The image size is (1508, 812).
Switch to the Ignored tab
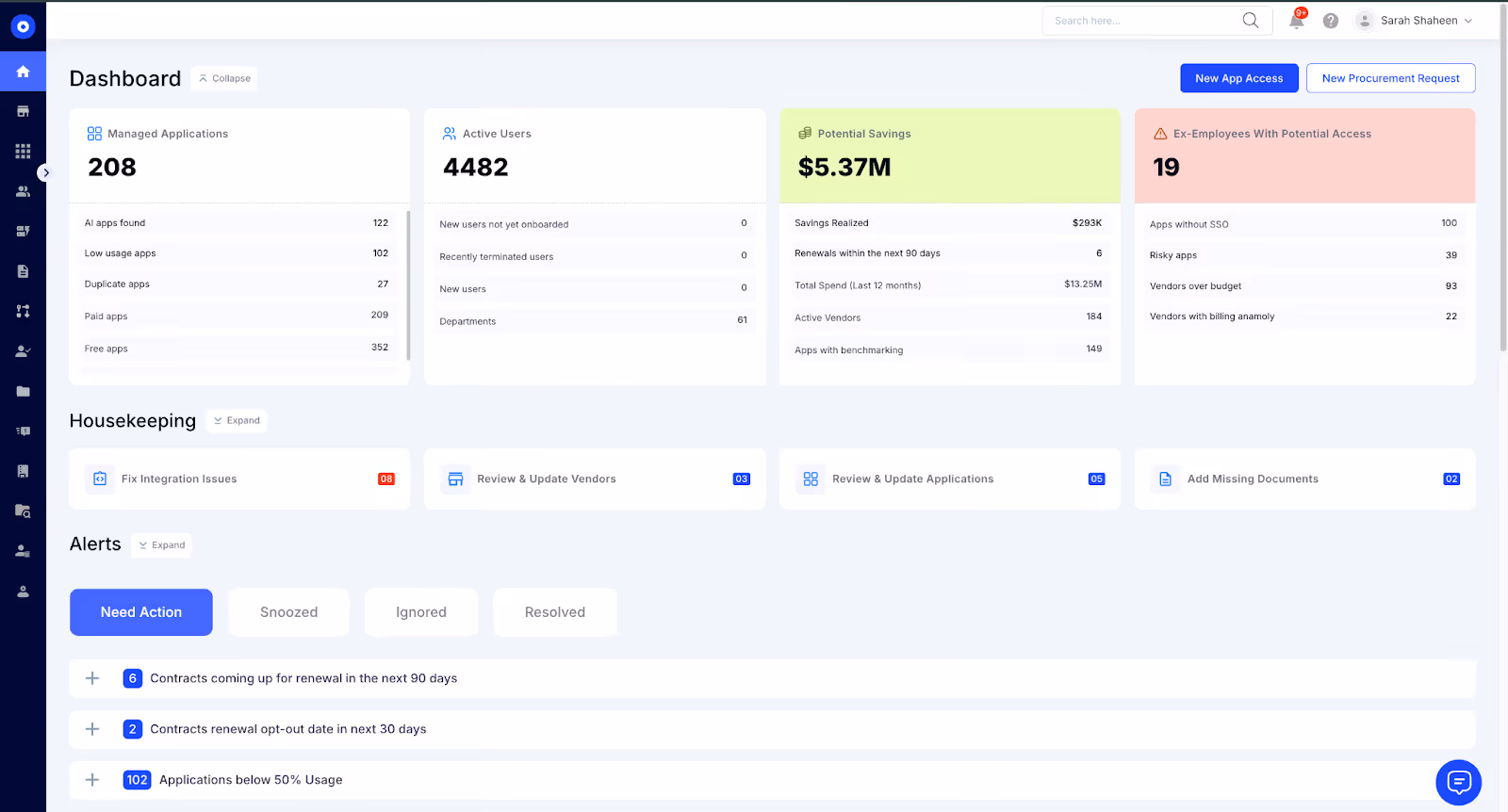pyautogui.click(x=421, y=612)
